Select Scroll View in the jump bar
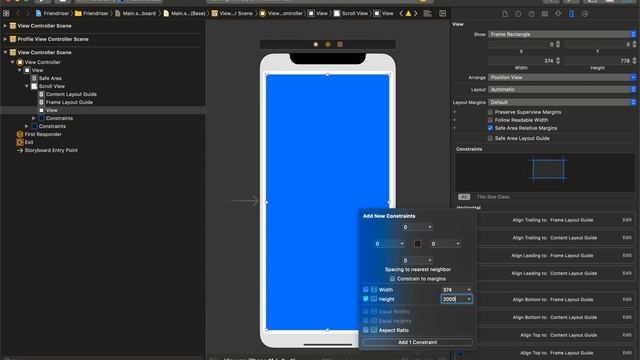 tap(351, 13)
